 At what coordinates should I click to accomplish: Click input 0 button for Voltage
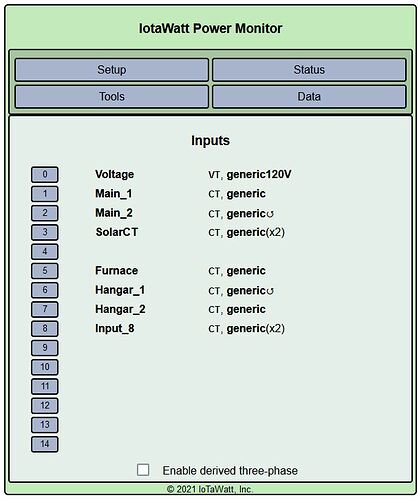[x=45, y=174]
